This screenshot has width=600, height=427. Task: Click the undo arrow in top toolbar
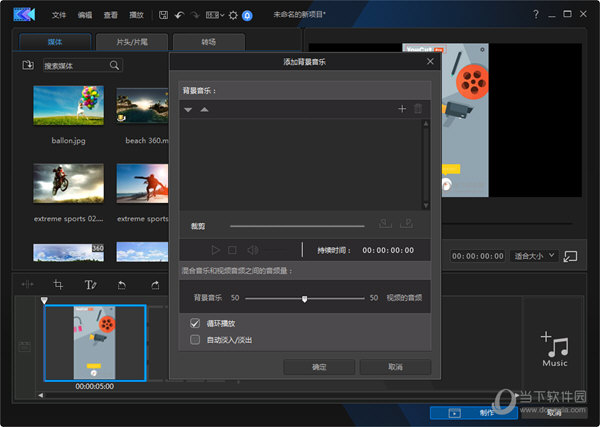[178, 15]
